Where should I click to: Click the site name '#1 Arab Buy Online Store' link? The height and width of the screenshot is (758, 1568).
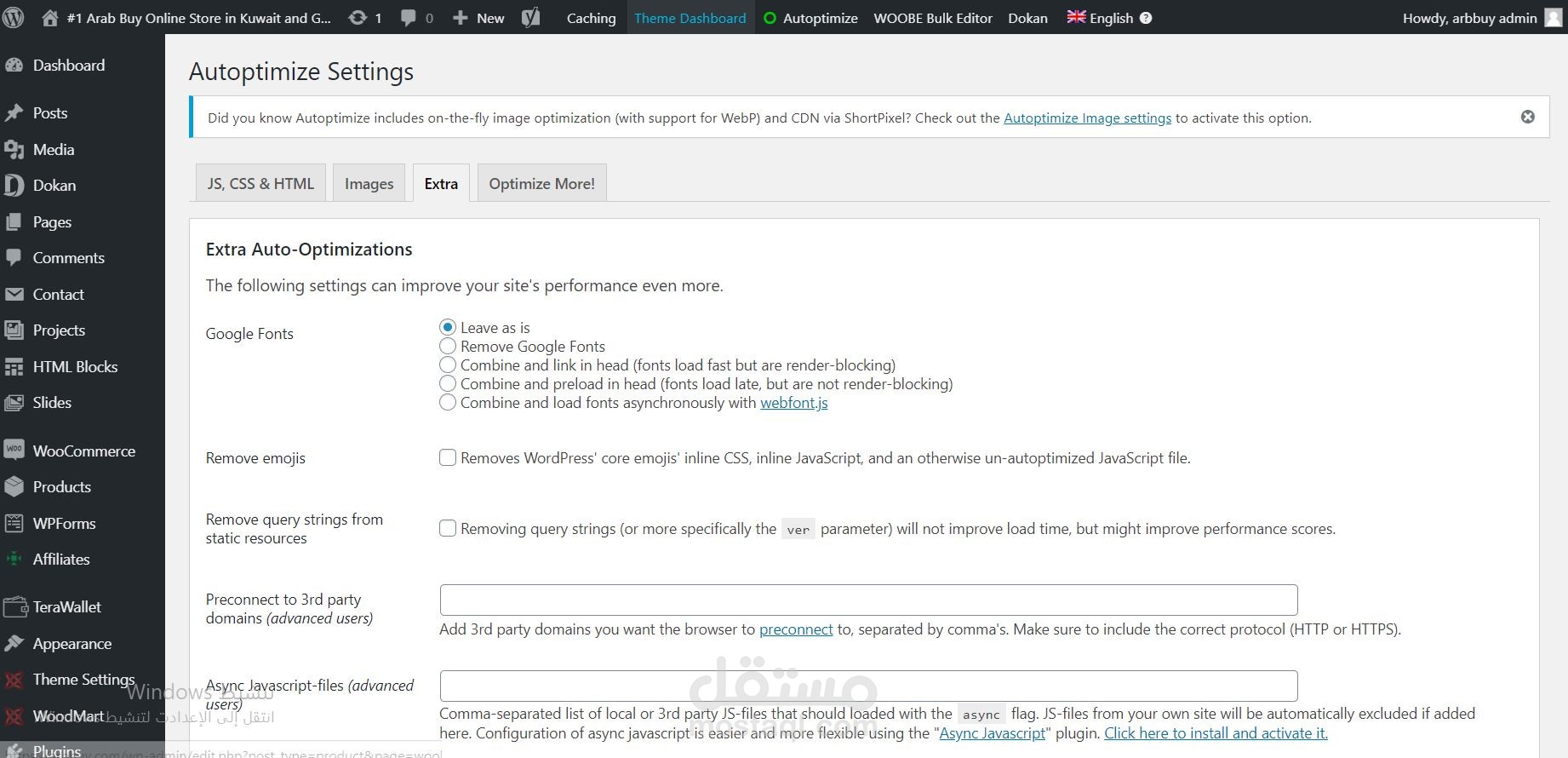pyautogui.click(x=198, y=18)
